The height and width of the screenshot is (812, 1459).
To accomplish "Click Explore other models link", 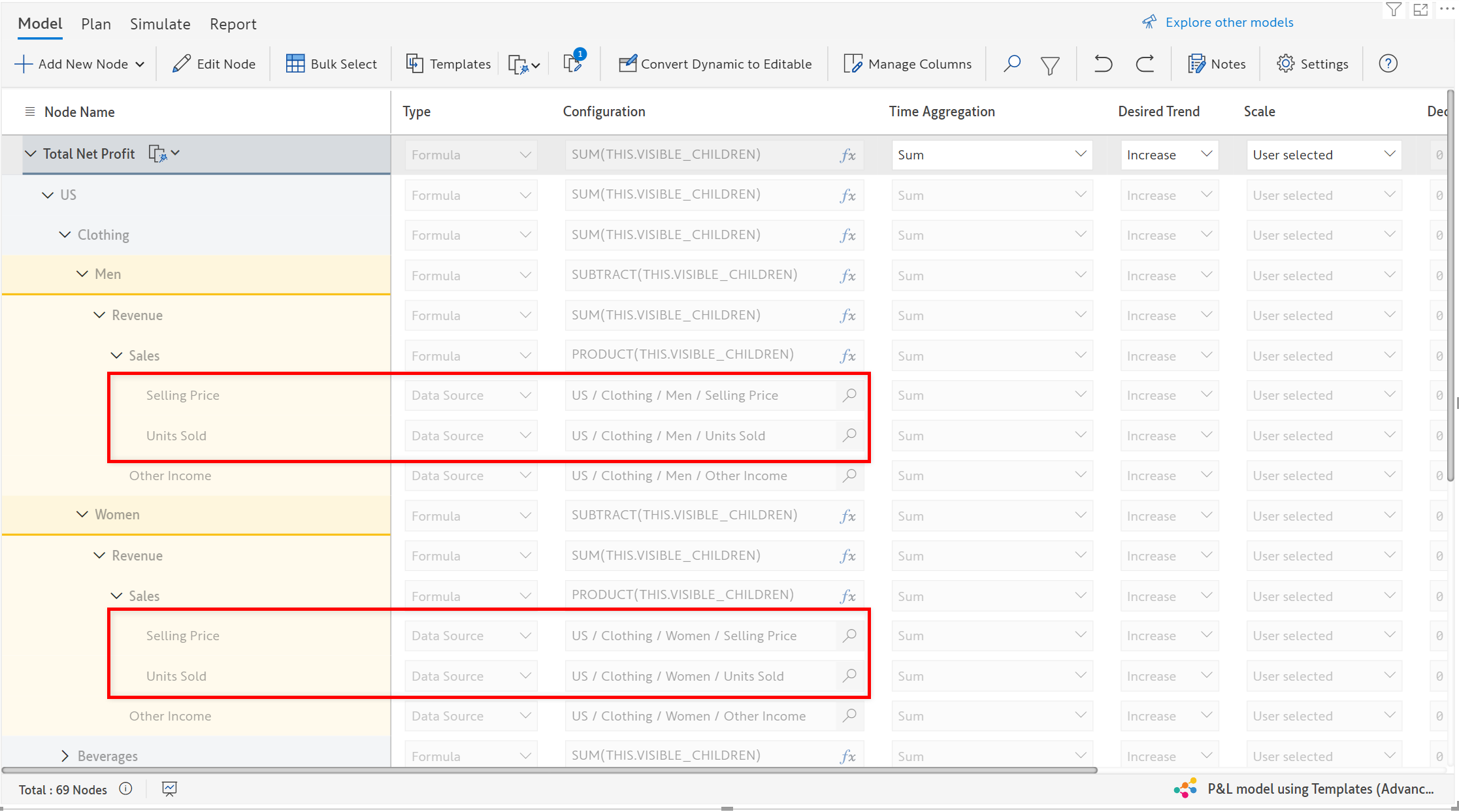I will [1228, 22].
